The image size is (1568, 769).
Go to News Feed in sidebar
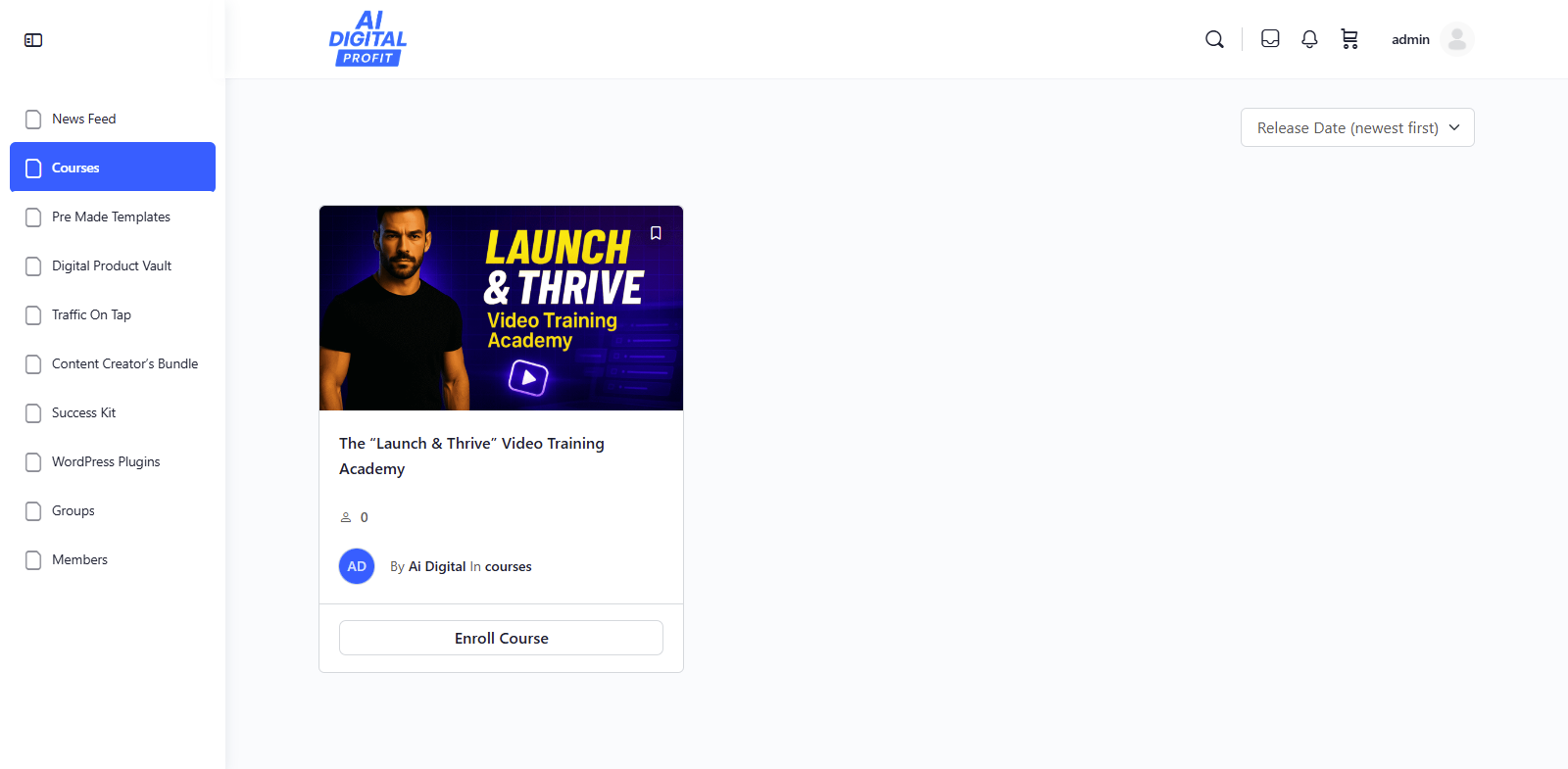[x=83, y=119]
